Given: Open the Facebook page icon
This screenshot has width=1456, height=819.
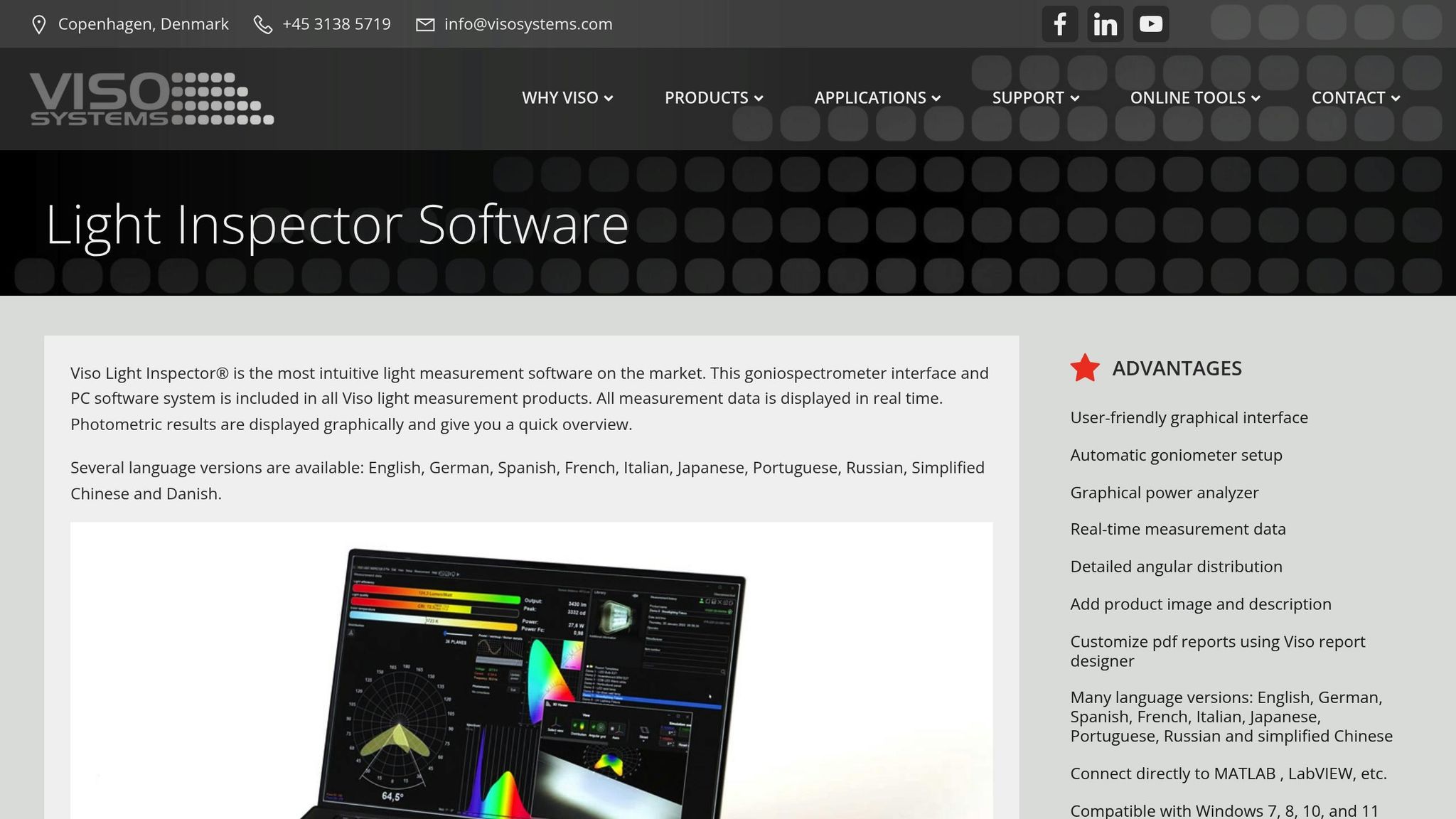Looking at the screenshot, I should pos(1060,23).
